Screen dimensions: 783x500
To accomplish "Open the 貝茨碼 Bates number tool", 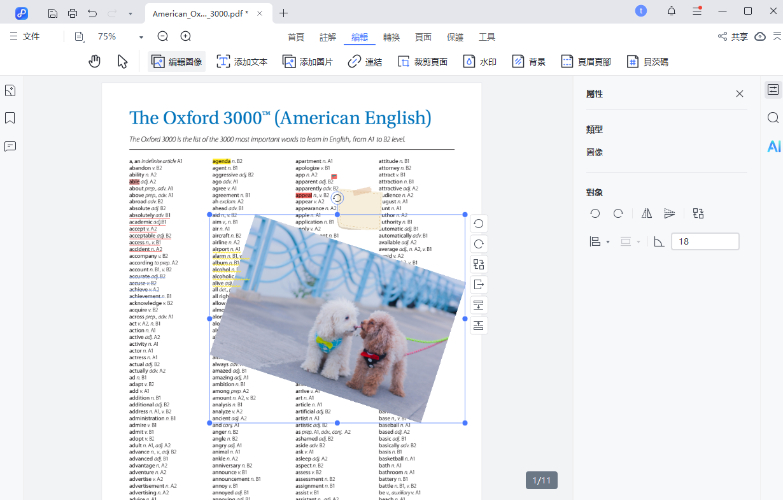I will [x=647, y=62].
